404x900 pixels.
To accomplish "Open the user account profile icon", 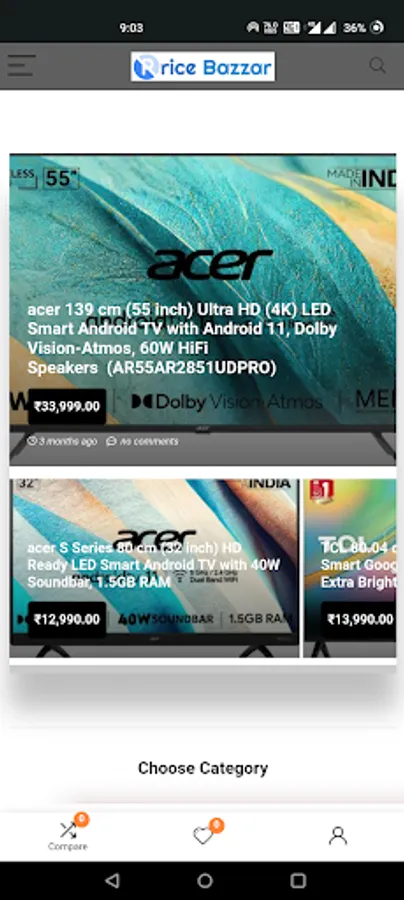I will pos(338,836).
